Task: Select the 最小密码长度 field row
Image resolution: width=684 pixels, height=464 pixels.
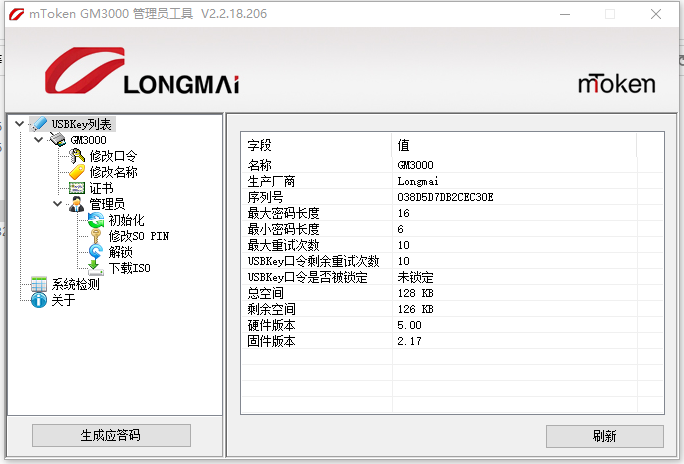Action: 452,229
